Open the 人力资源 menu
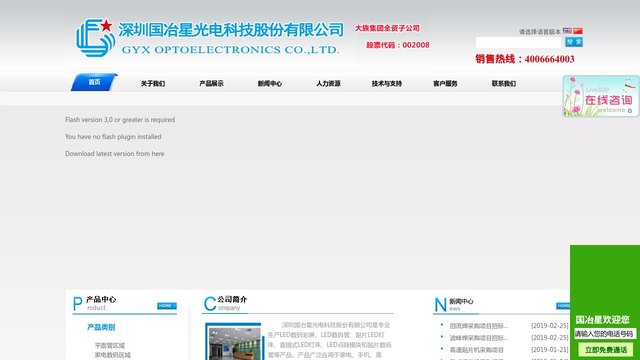Viewport: 640px width, 360px height. pyautogui.click(x=328, y=84)
